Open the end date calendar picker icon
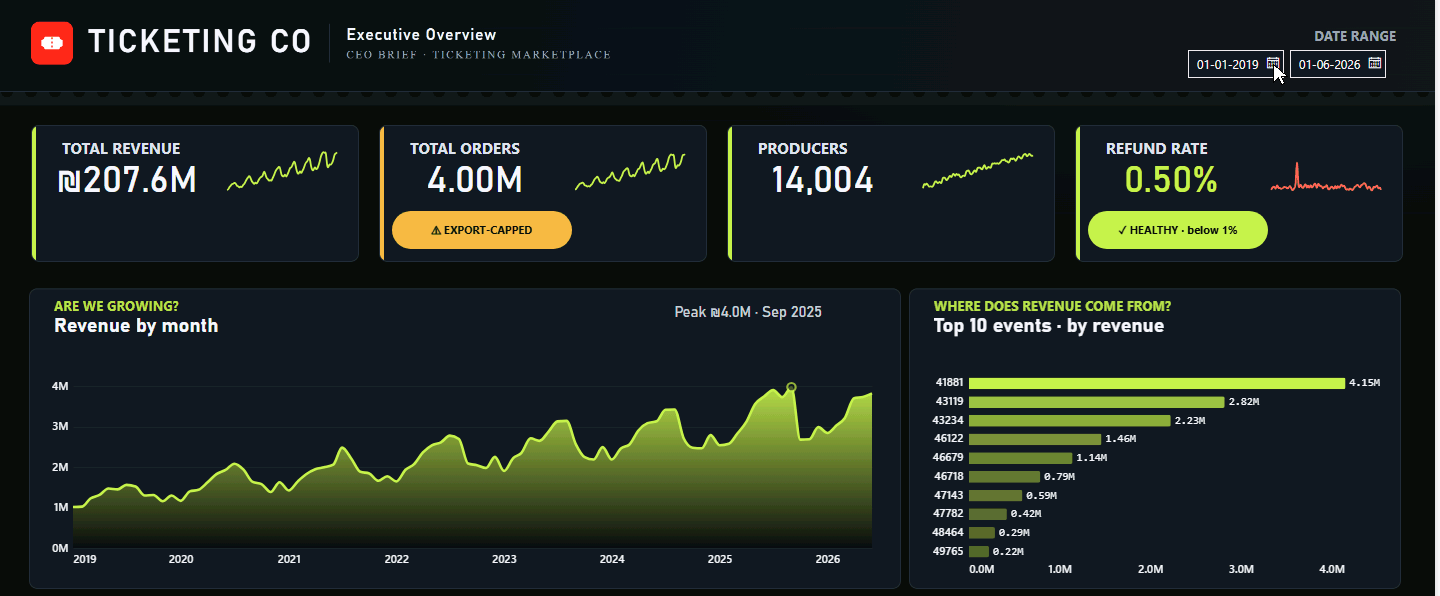The height and width of the screenshot is (596, 1440). click(x=1375, y=64)
